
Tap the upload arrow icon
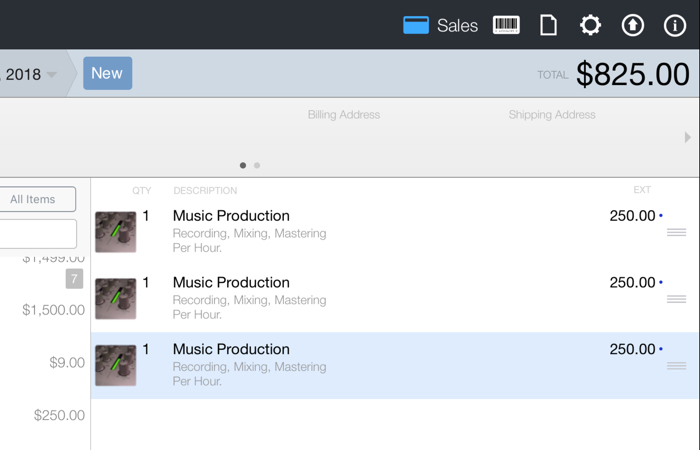[x=632, y=25]
